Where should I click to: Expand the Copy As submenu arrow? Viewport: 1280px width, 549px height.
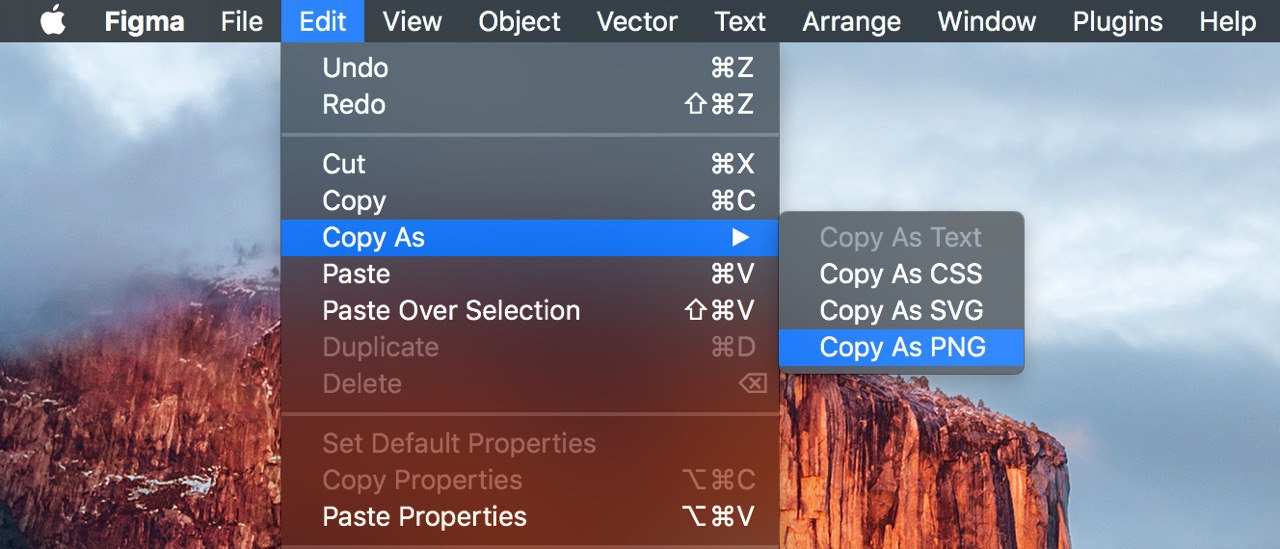point(740,238)
